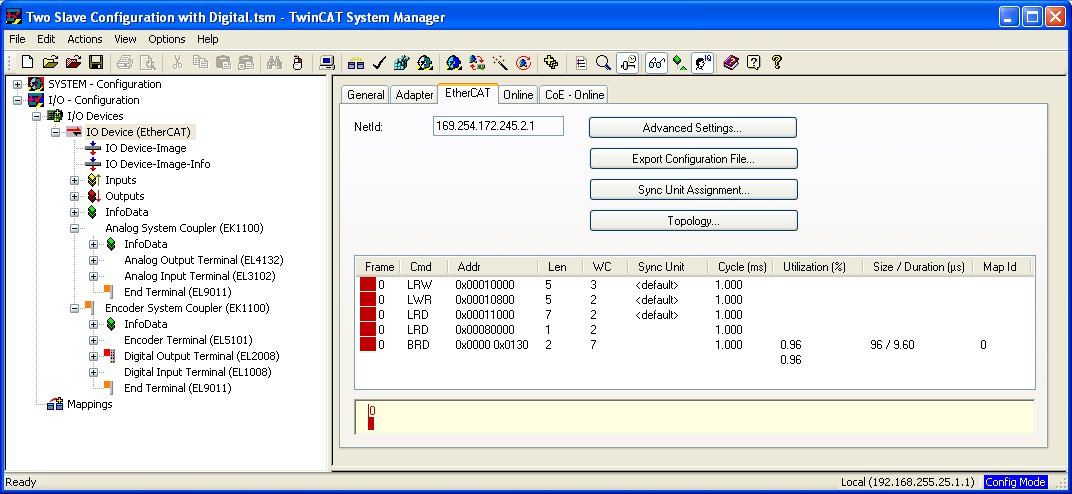The image size is (1072, 494).
Task: Click the Save floppy disk icon
Action: click(96, 62)
